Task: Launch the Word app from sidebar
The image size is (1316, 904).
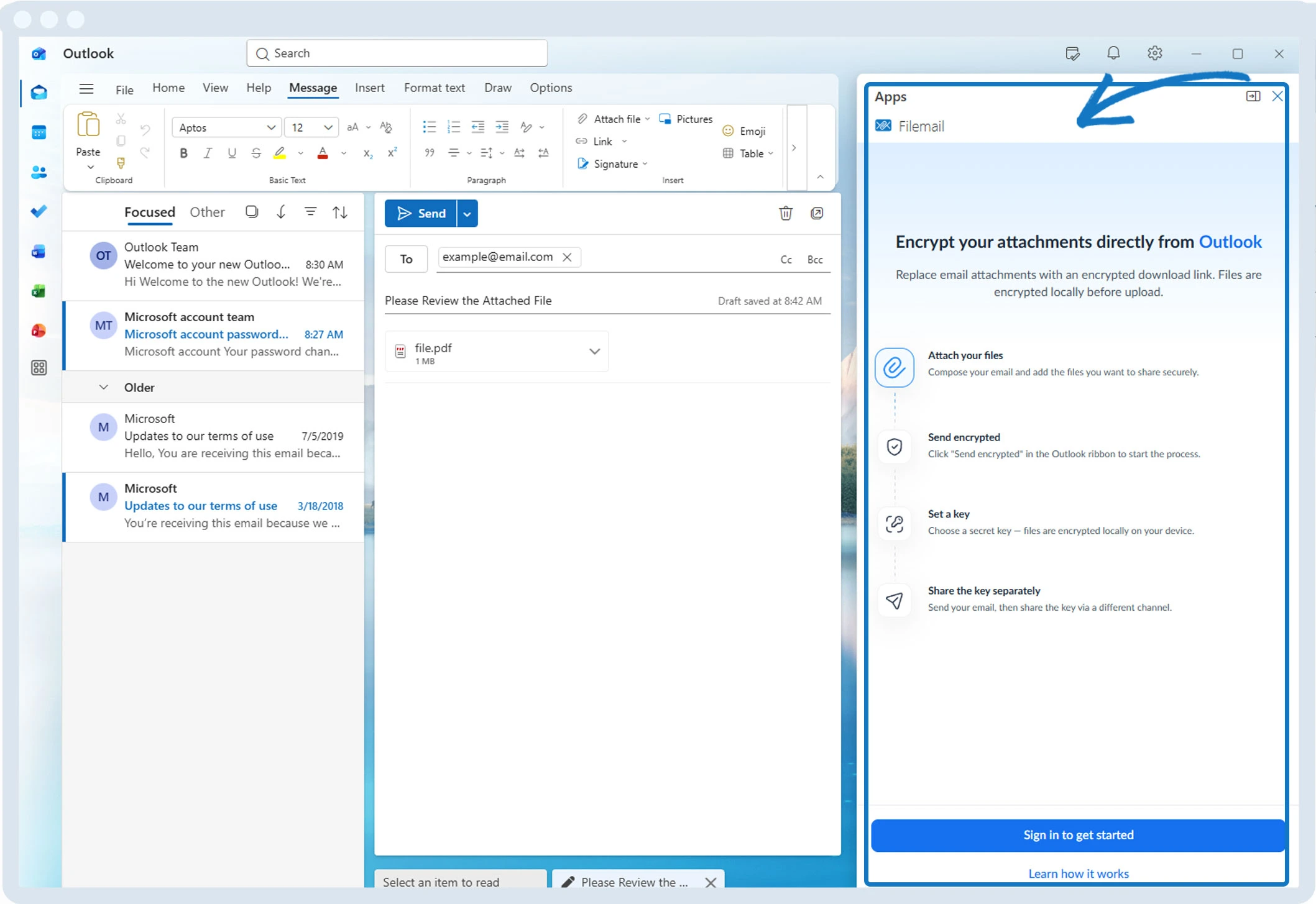Action: click(x=39, y=252)
